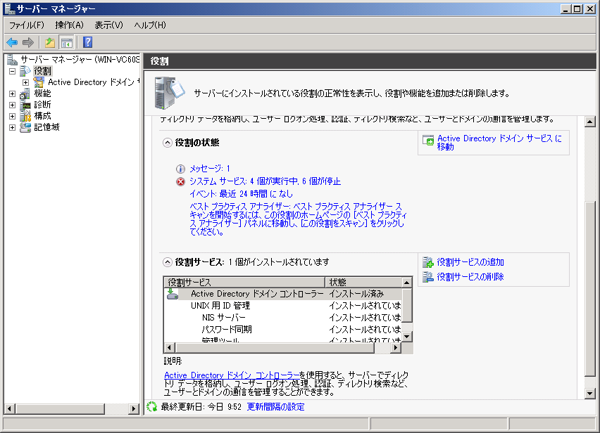Image resolution: width=600 pixels, height=433 pixels.
Task: Click the information icon beside メッセージ
Action: pos(180,169)
